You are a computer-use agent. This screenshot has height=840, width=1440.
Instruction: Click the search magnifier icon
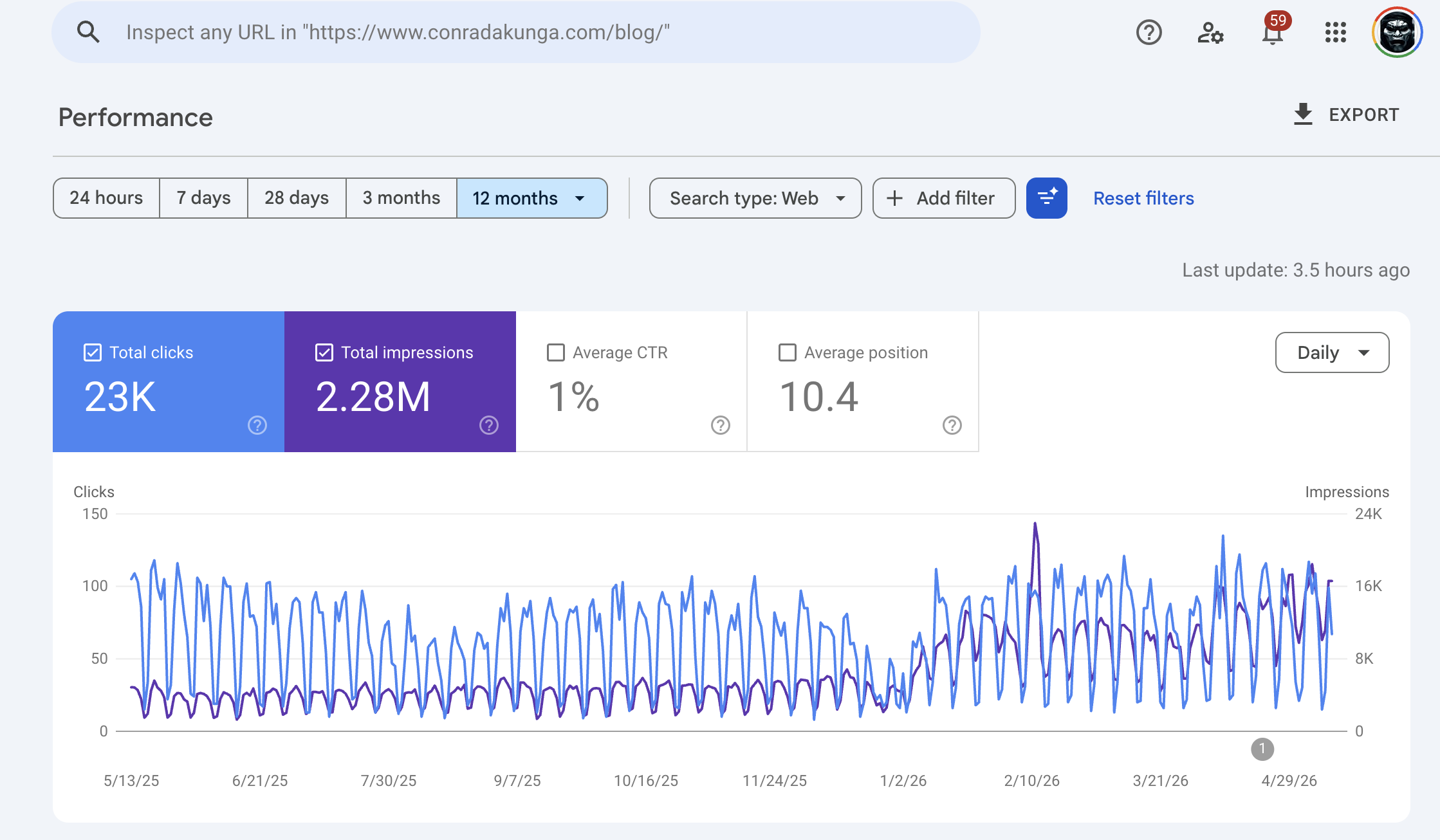pos(88,32)
